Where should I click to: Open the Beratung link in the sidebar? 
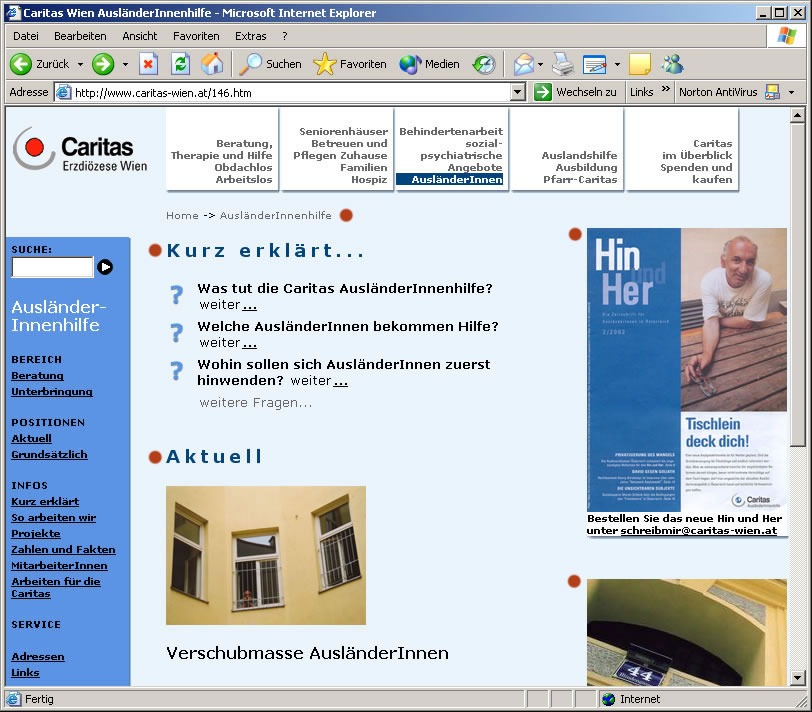coord(37,375)
